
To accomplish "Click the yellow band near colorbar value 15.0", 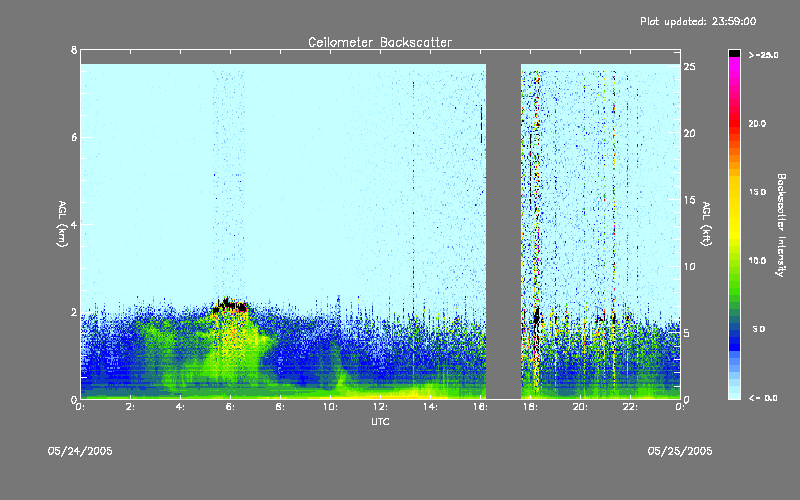I will coord(734,192).
